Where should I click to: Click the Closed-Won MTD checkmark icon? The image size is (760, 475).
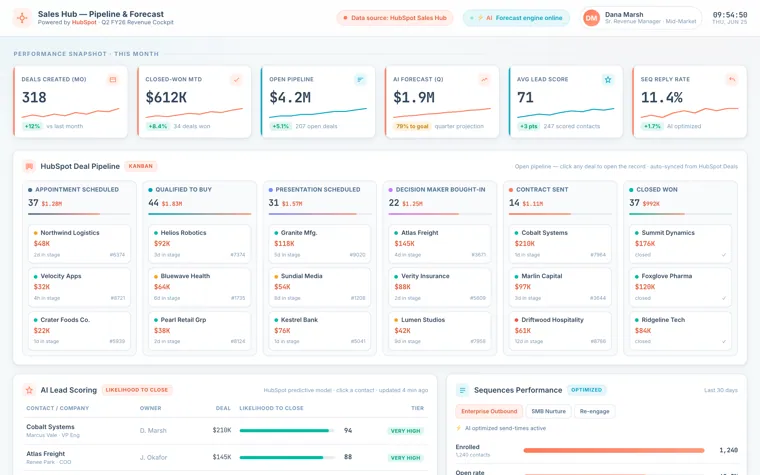pos(237,79)
